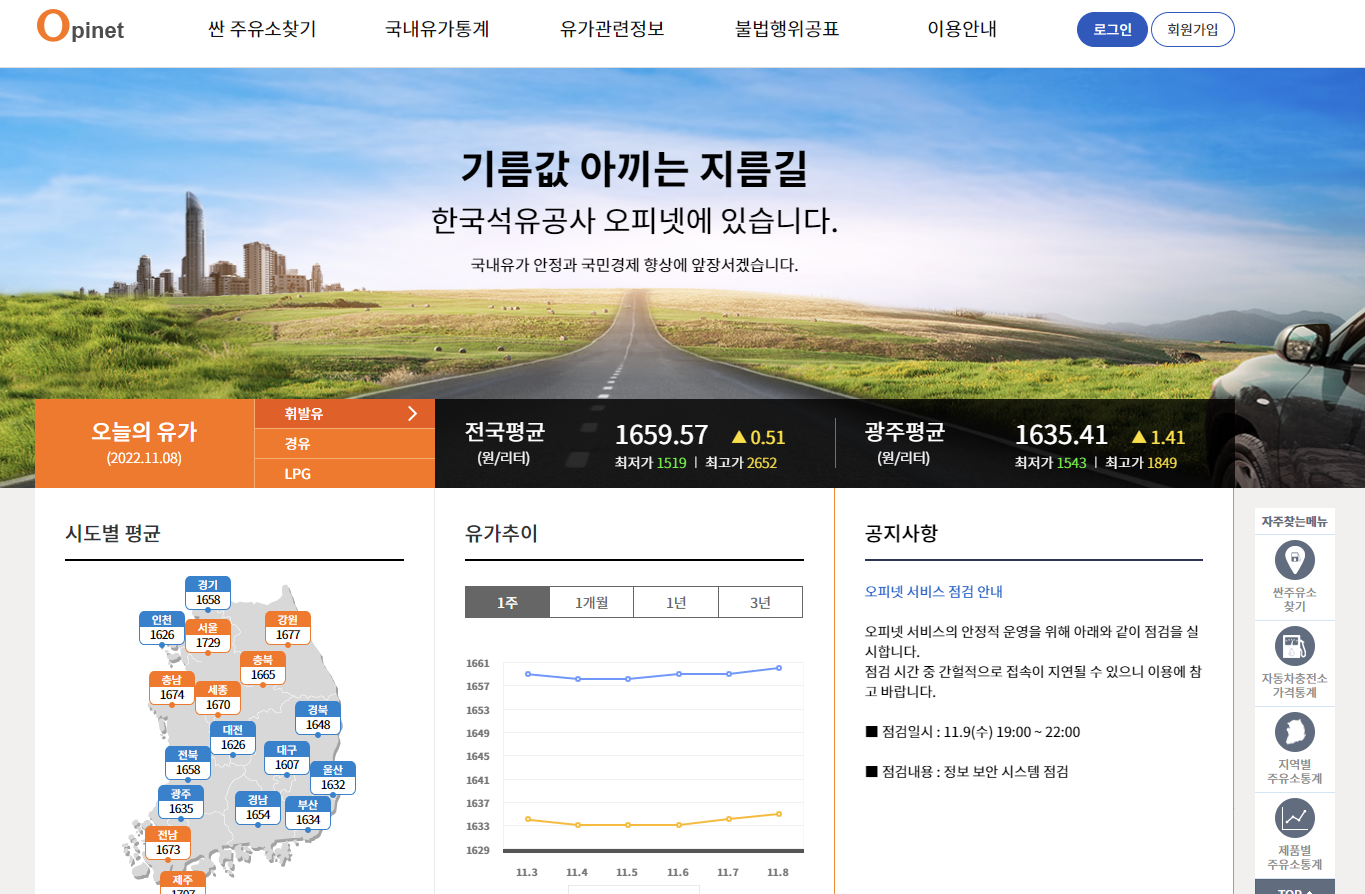Open the 싼 주유소찾기 menu

tap(262, 29)
